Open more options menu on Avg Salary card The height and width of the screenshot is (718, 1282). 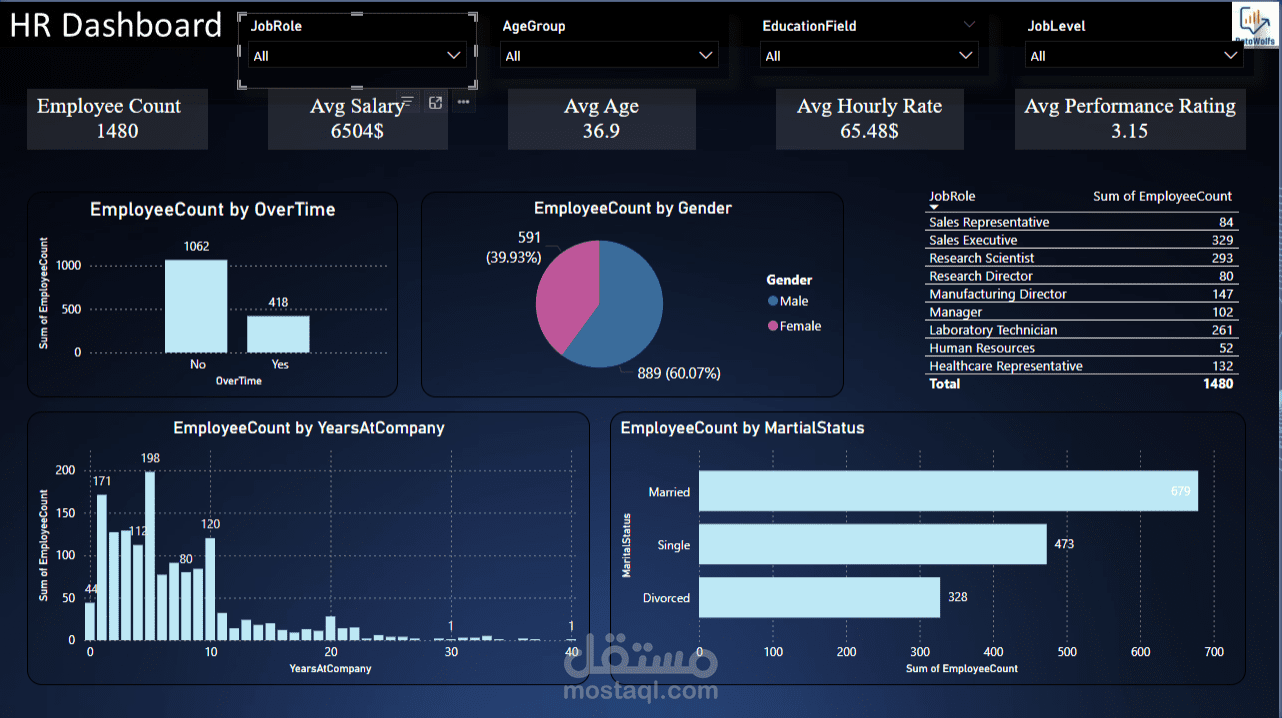[462, 102]
